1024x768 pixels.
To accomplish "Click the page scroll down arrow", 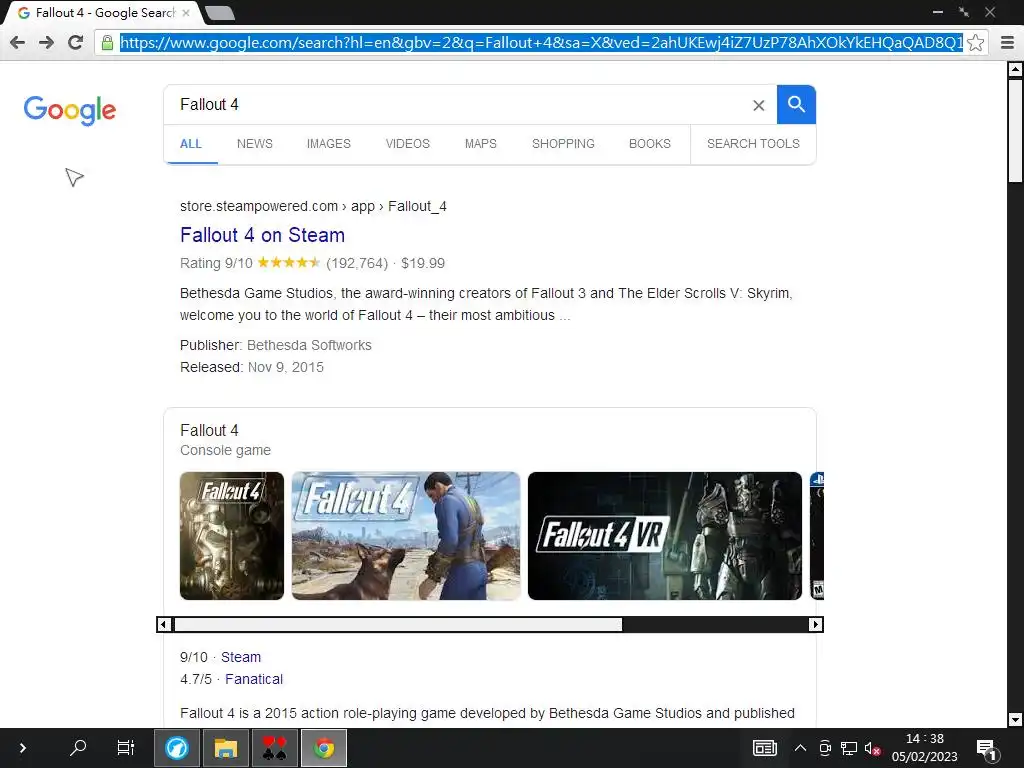I will point(1016,720).
